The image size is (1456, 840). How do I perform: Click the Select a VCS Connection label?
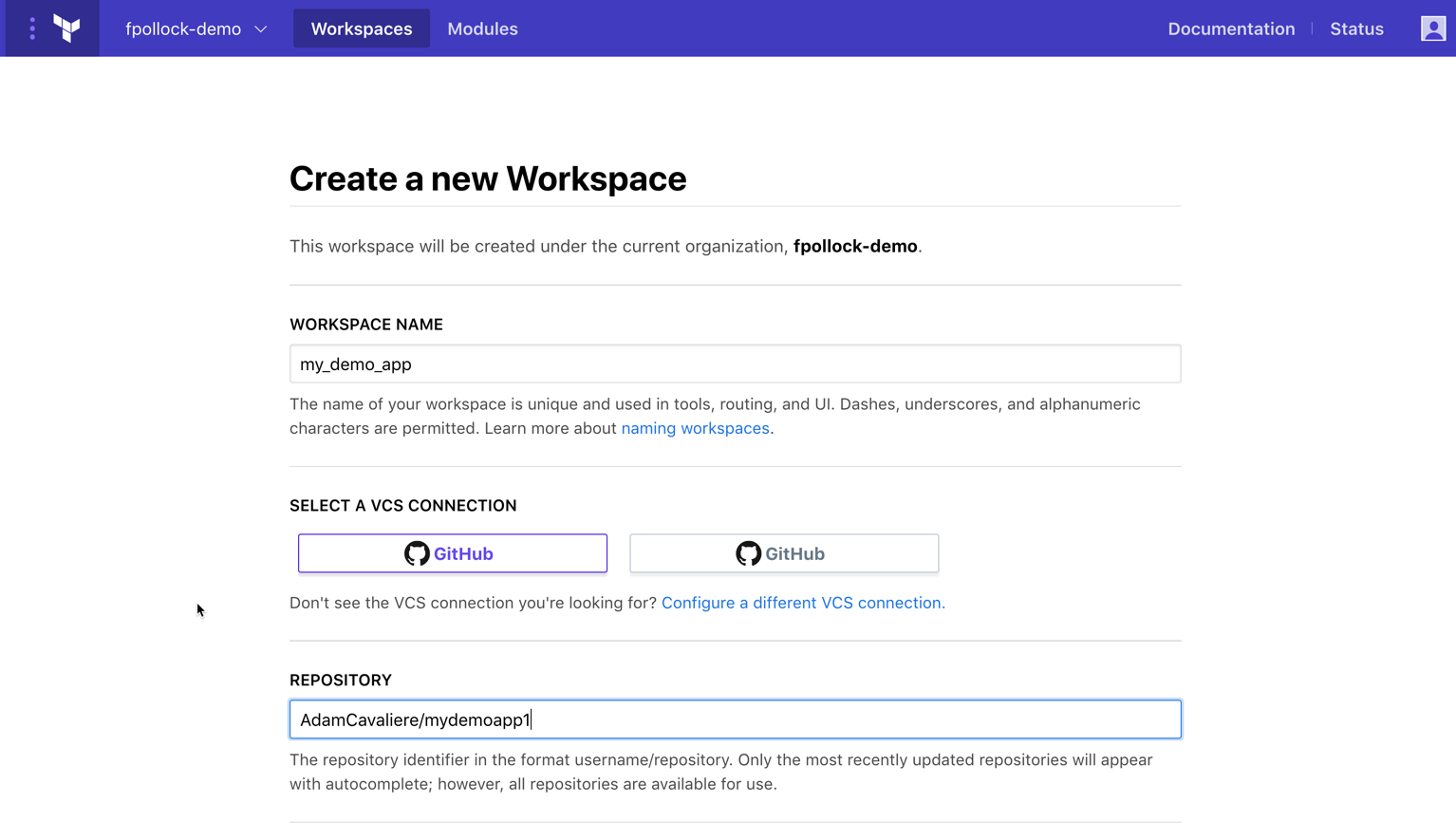pyautogui.click(x=403, y=506)
